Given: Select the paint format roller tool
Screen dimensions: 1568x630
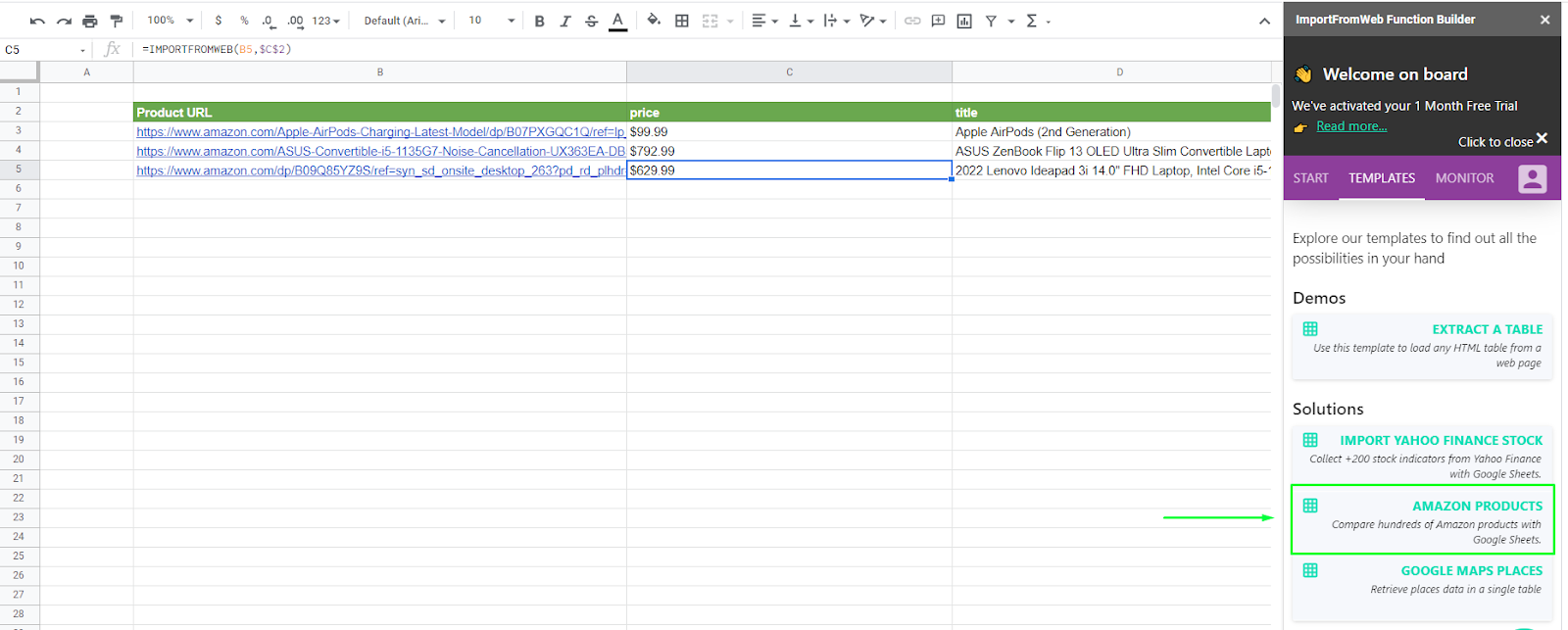Looking at the screenshot, I should 117,21.
